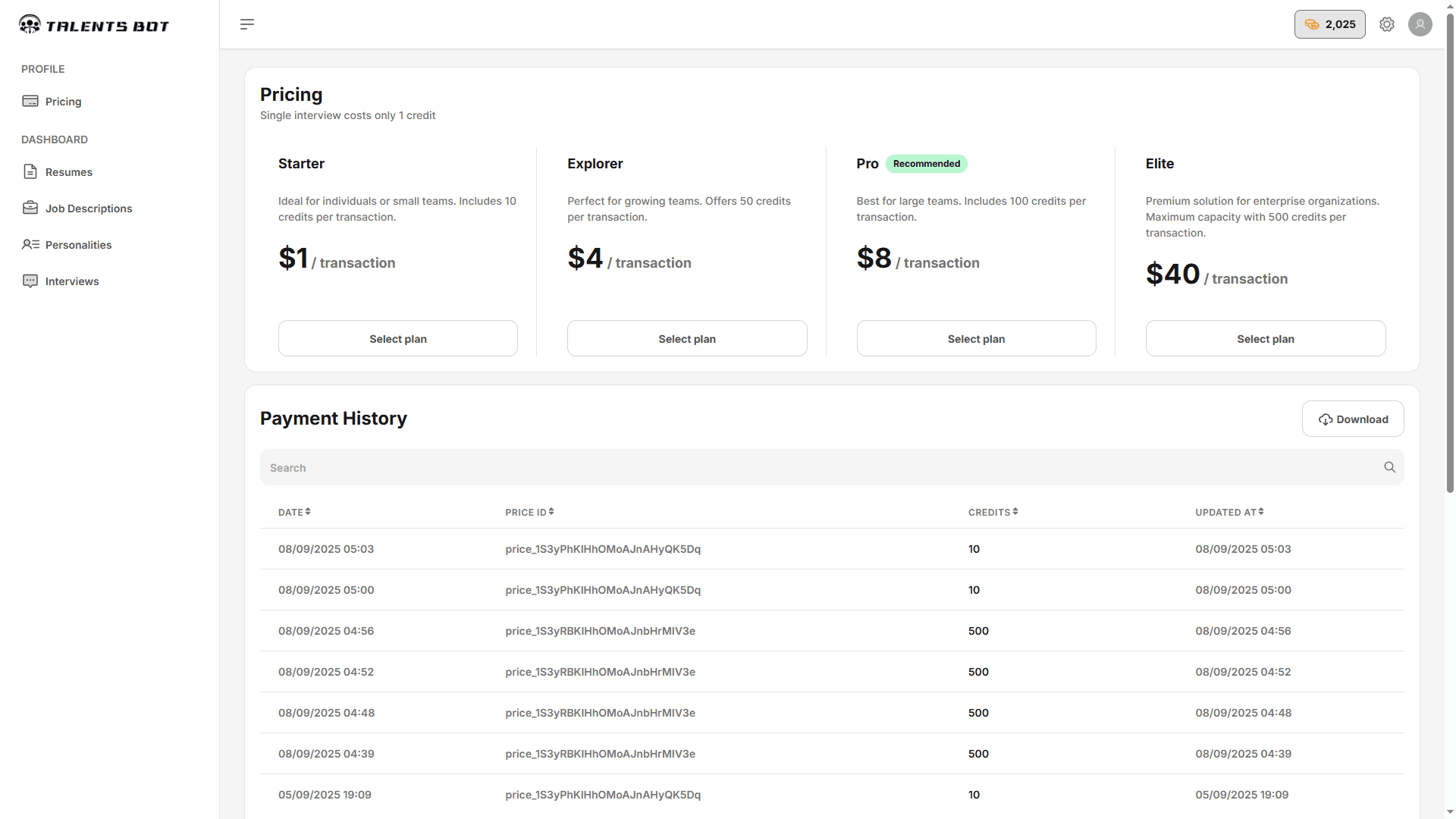The height and width of the screenshot is (819, 1456).
Task: Navigate to Interviews in sidebar
Action: tap(72, 281)
